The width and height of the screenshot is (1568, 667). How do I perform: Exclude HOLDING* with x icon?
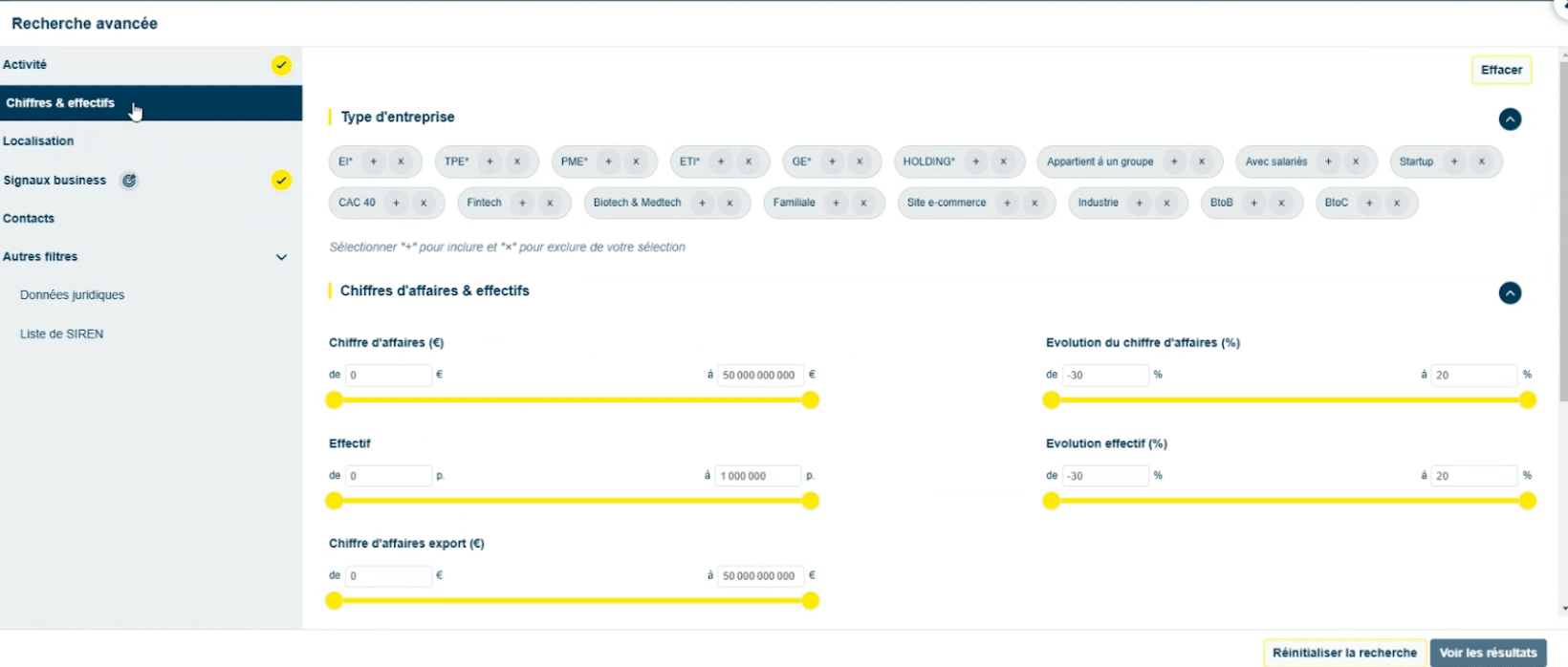[x=1004, y=161]
